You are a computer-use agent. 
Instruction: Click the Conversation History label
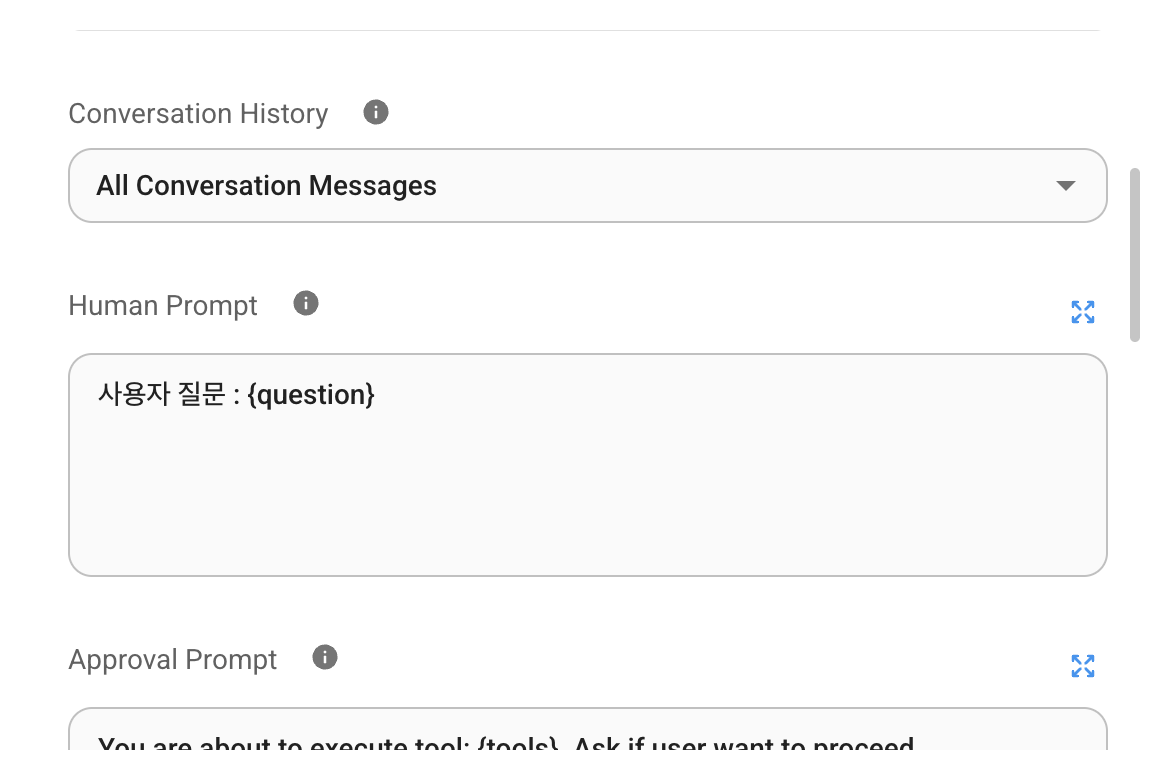pyautogui.click(x=198, y=114)
